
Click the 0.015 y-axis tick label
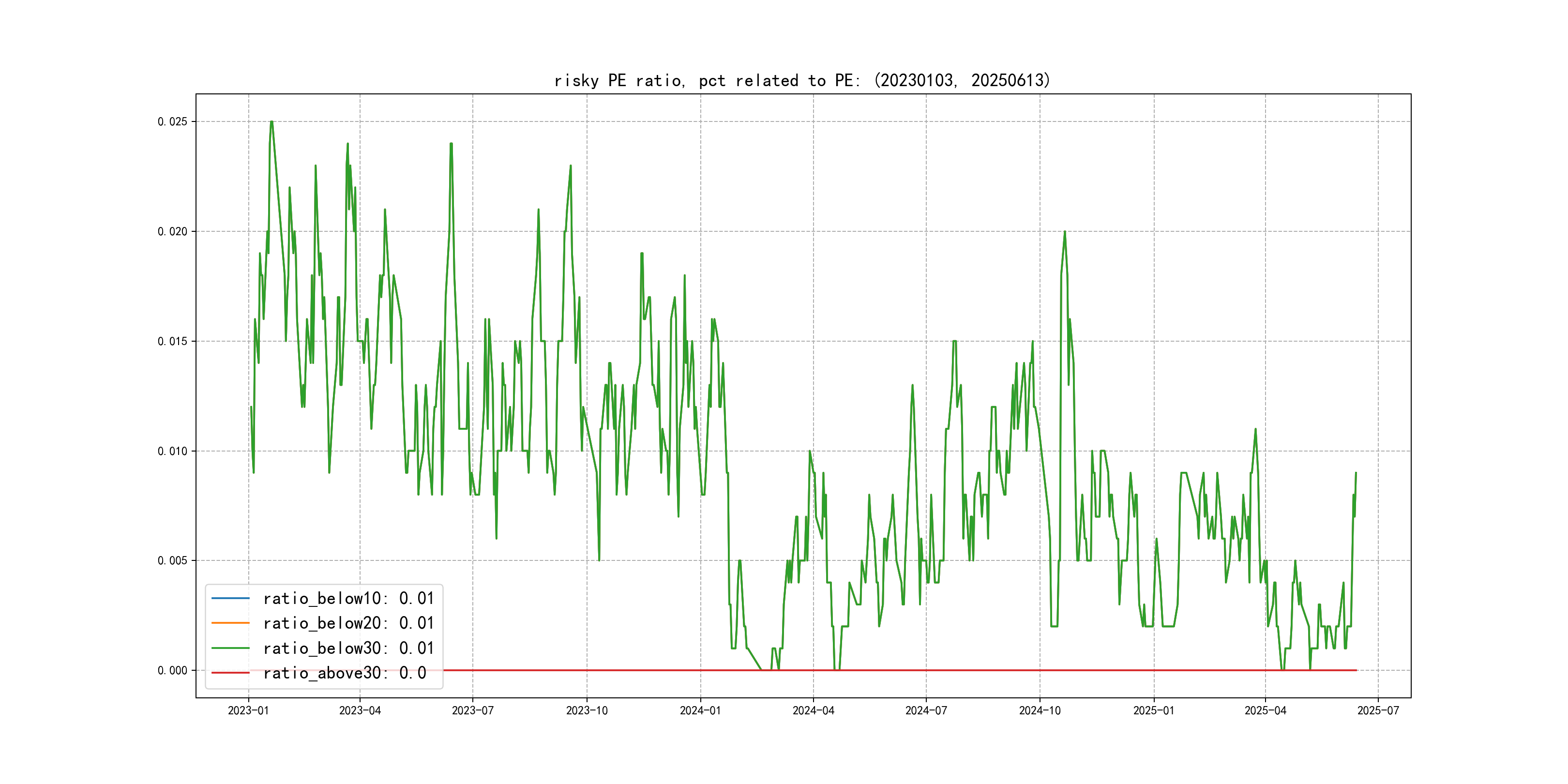point(172,342)
